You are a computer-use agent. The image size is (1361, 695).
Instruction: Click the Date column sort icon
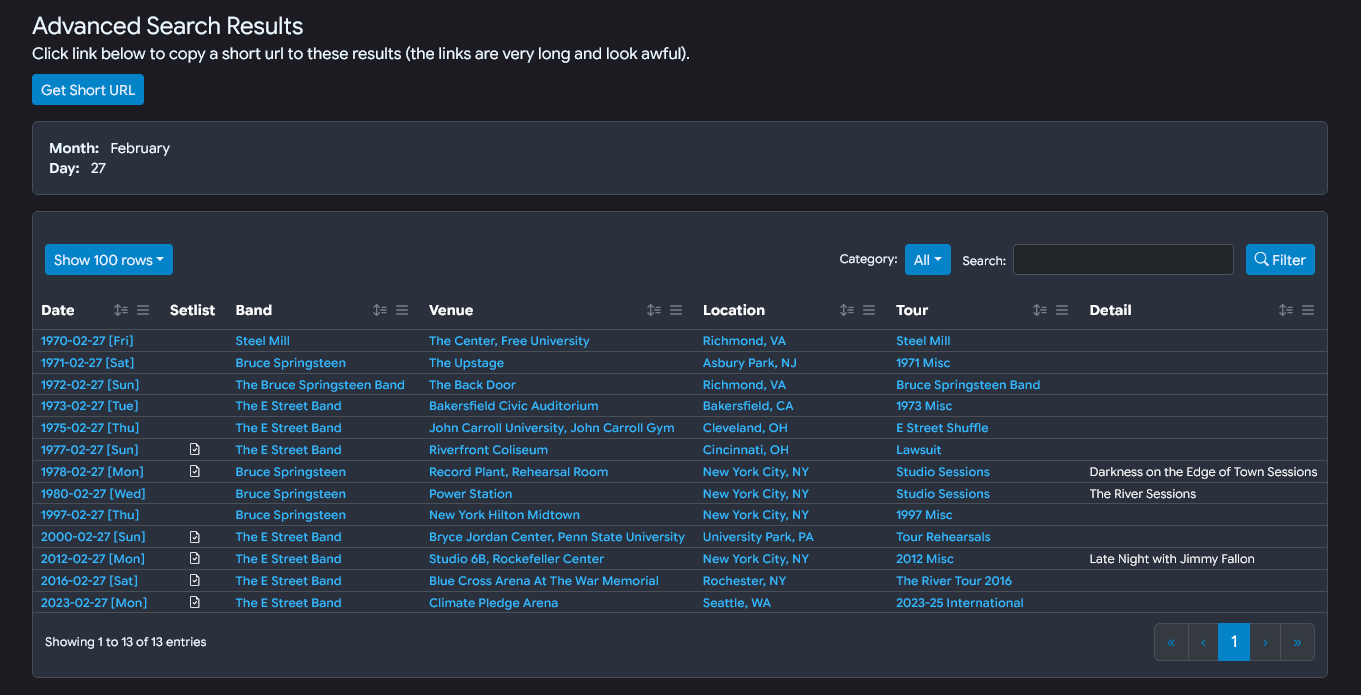[x=121, y=310]
